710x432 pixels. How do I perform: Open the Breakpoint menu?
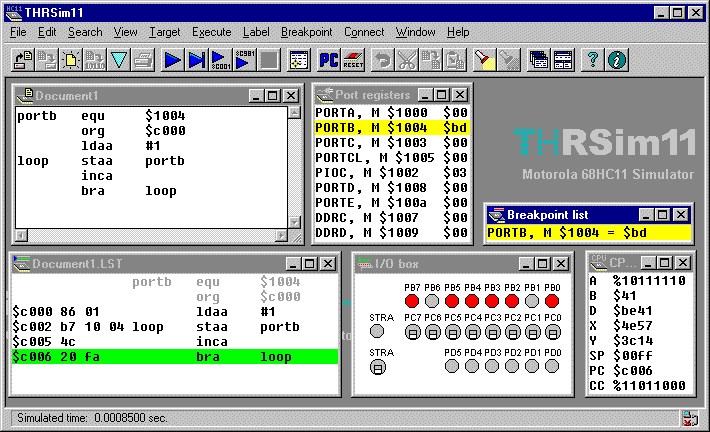point(306,32)
